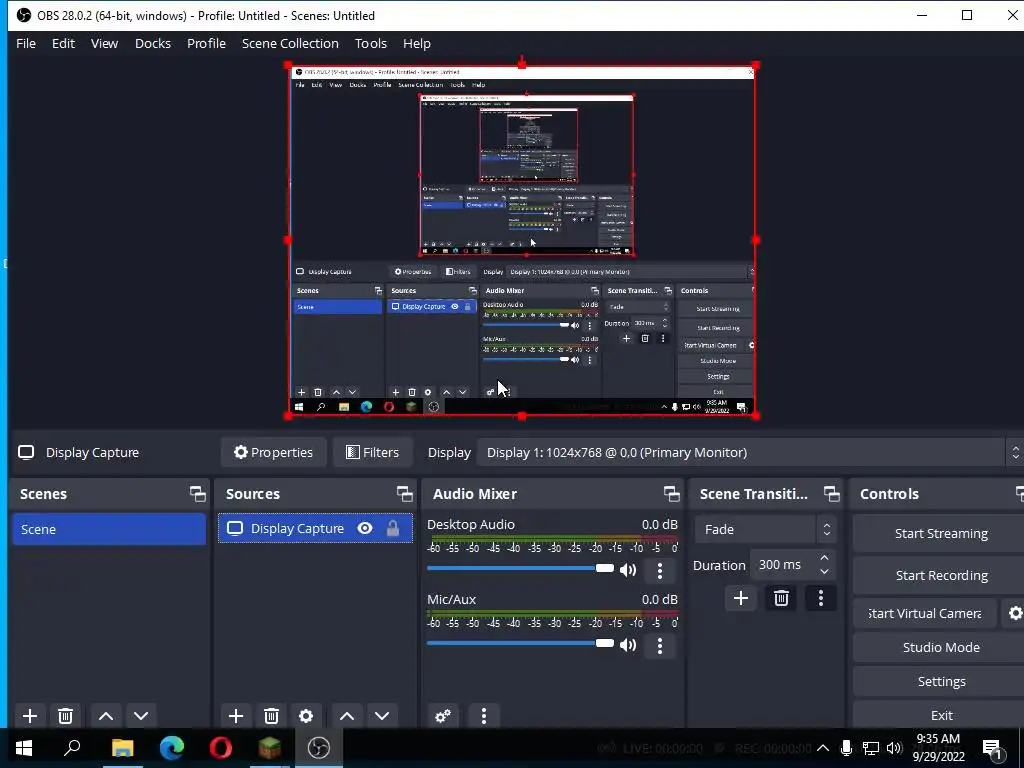The image size is (1024, 768).
Task: Open the Profile menu
Action: click(206, 44)
